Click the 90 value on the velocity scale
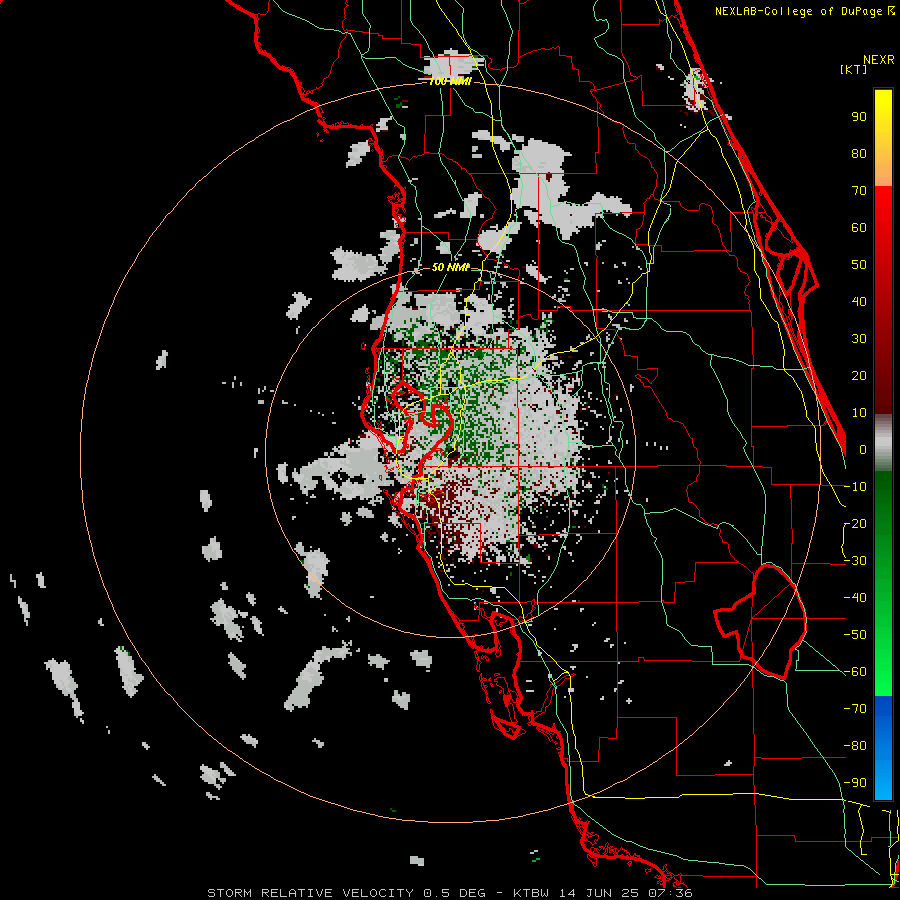 859,117
